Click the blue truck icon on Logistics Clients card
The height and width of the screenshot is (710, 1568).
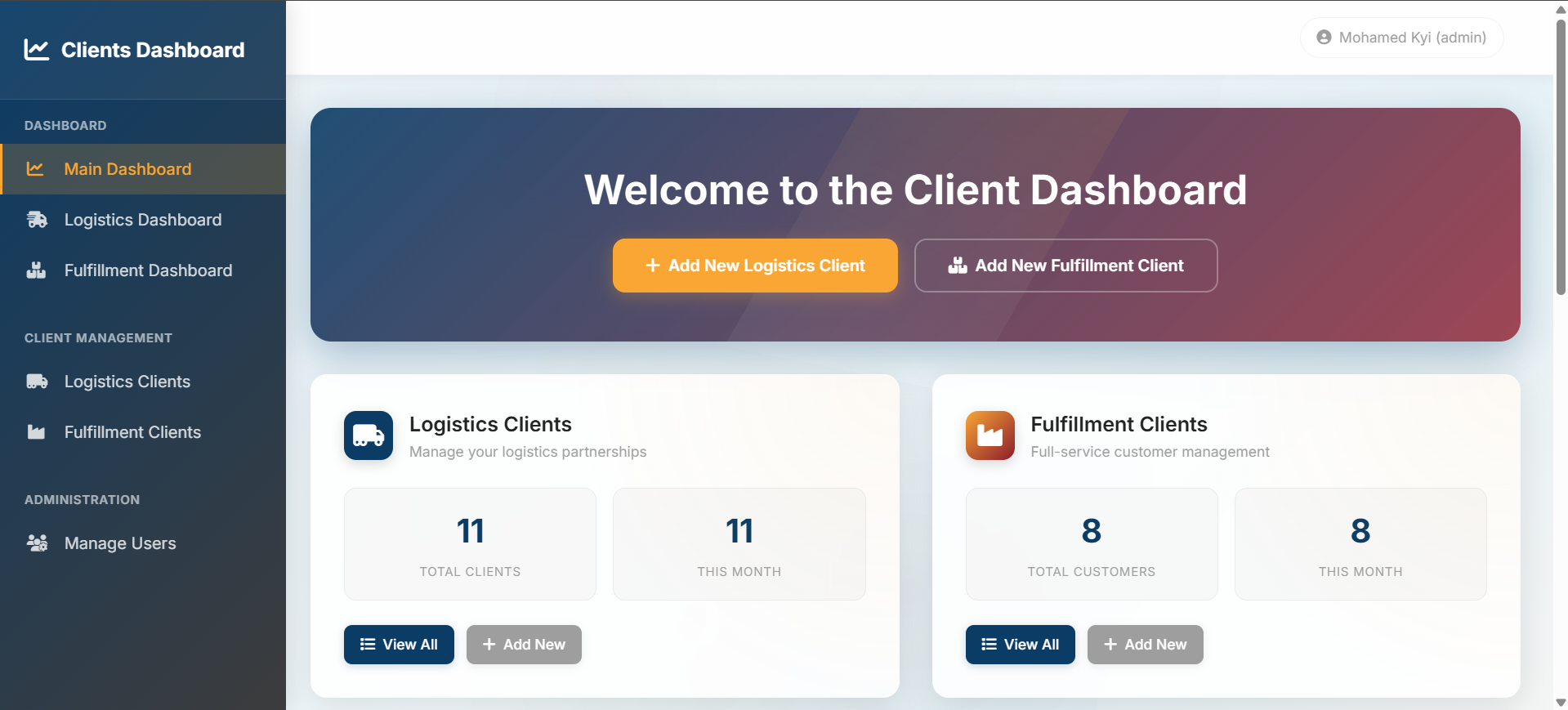click(369, 435)
